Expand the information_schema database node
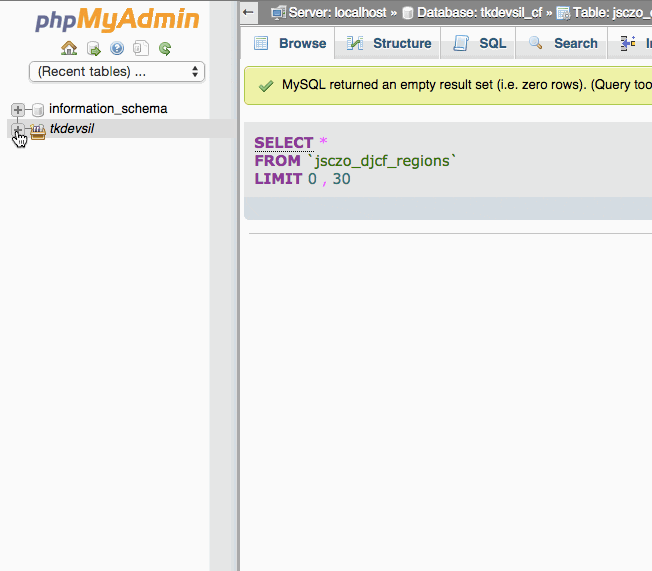The width and height of the screenshot is (652, 571). (x=17, y=109)
